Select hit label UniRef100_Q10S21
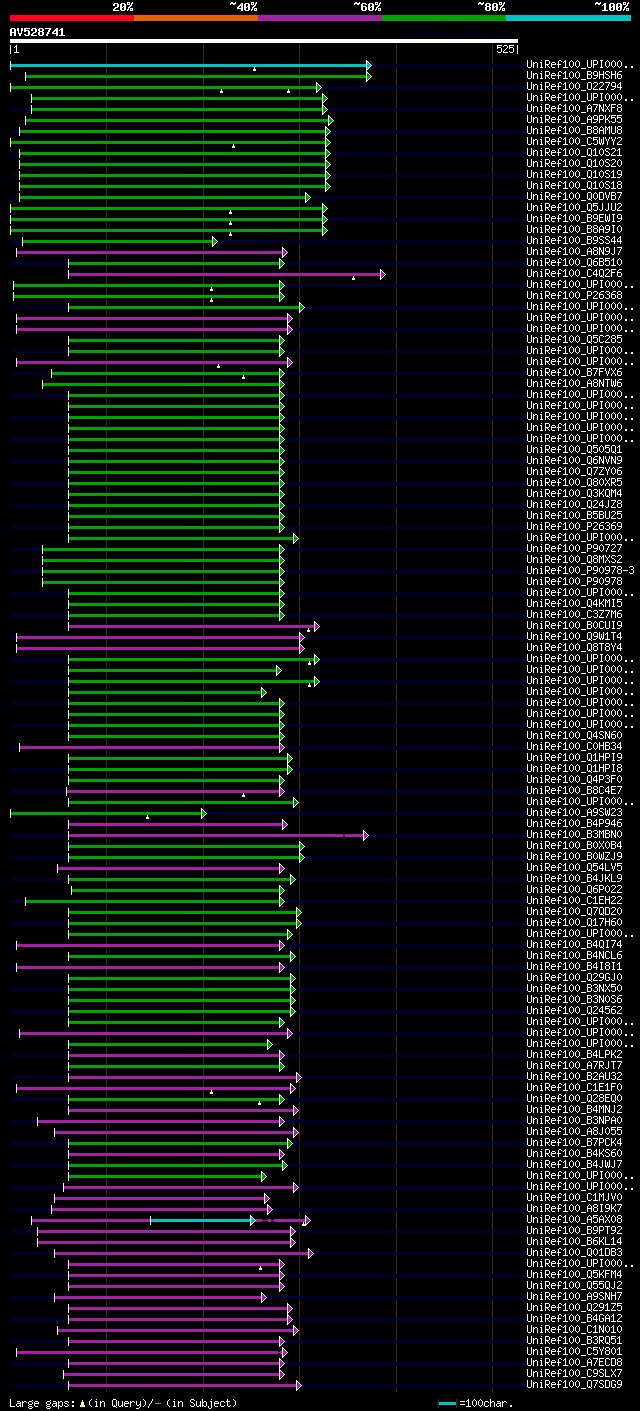This screenshot has height=1411, width=640. coord(574,152)
